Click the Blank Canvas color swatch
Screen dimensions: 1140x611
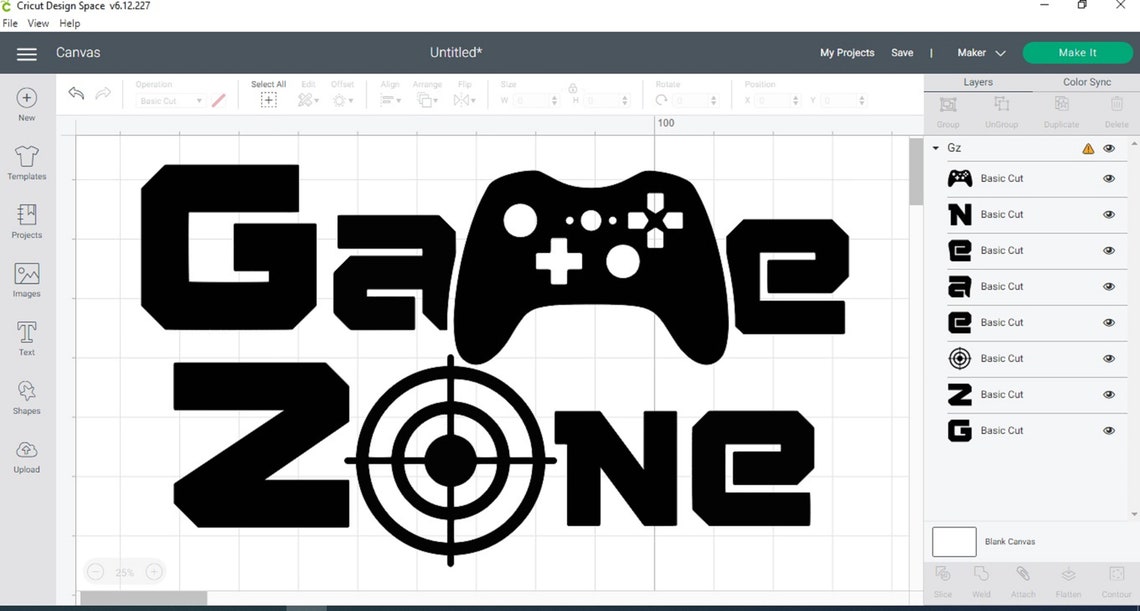[x=953, y=541]
